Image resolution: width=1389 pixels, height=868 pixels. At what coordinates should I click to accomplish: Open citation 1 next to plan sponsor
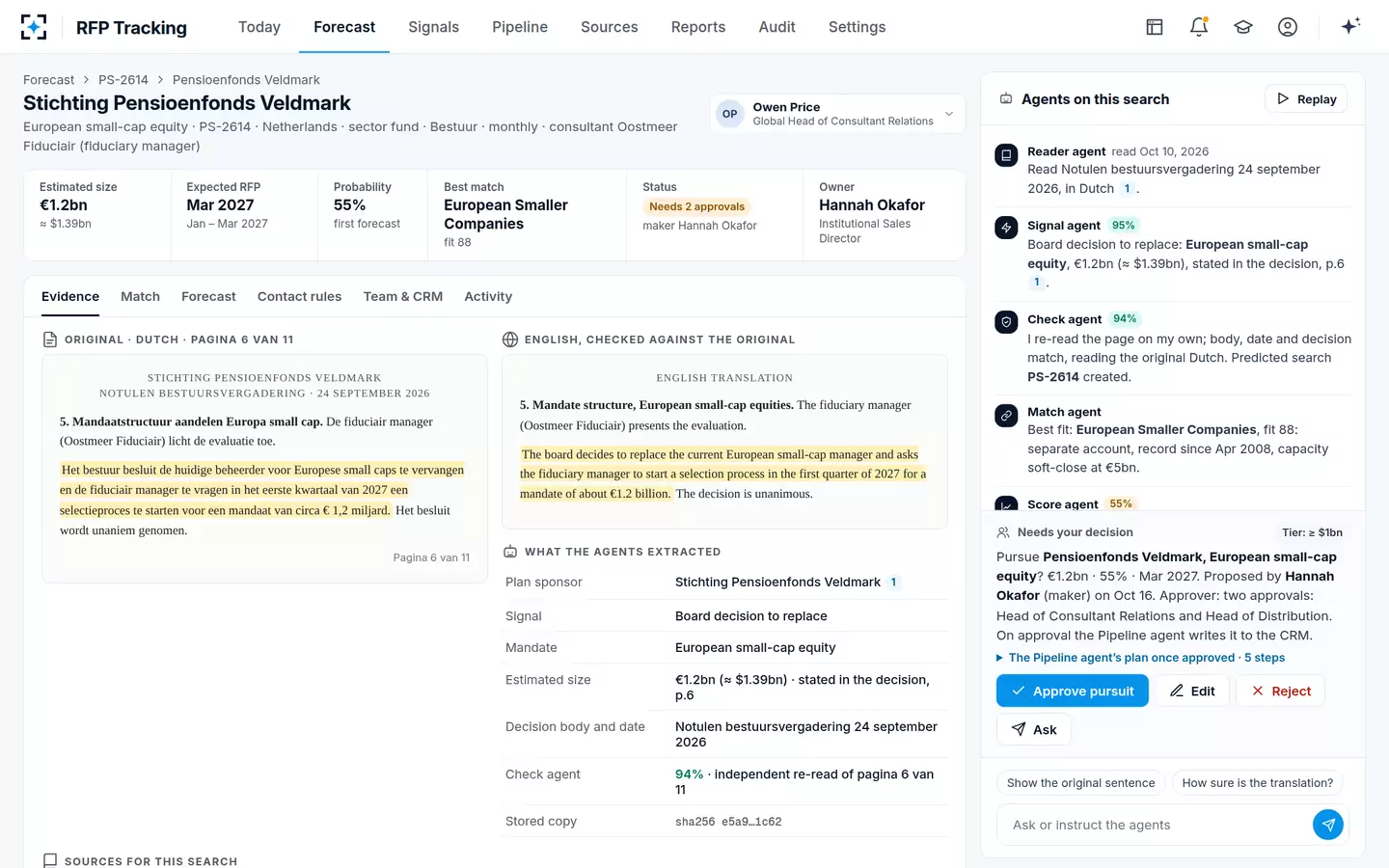894,583
